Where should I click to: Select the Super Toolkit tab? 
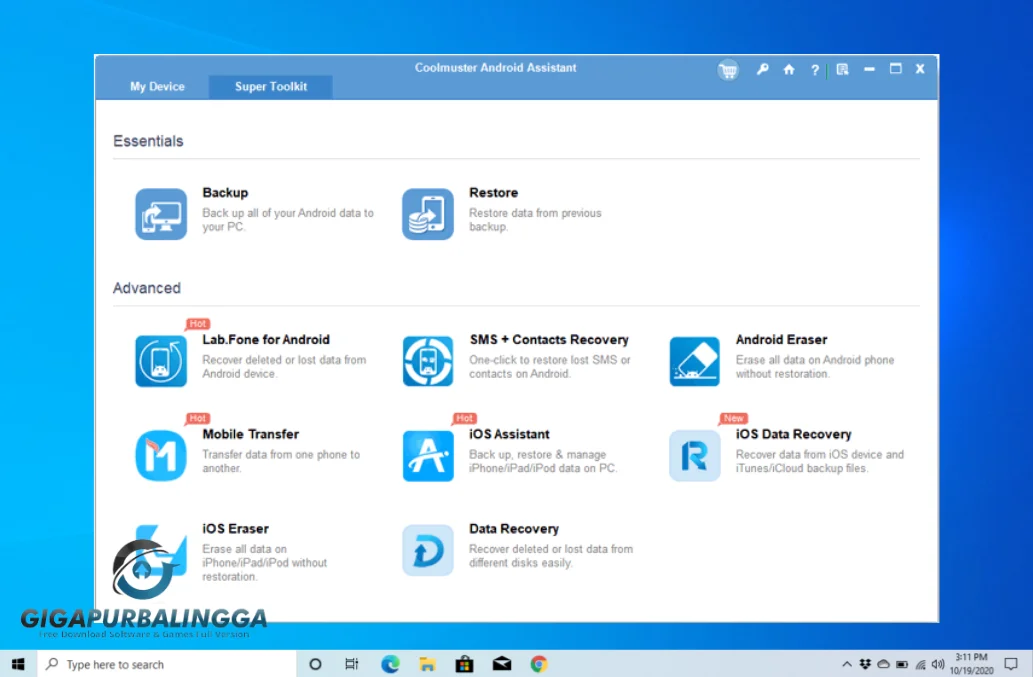(x=271, y=86)
